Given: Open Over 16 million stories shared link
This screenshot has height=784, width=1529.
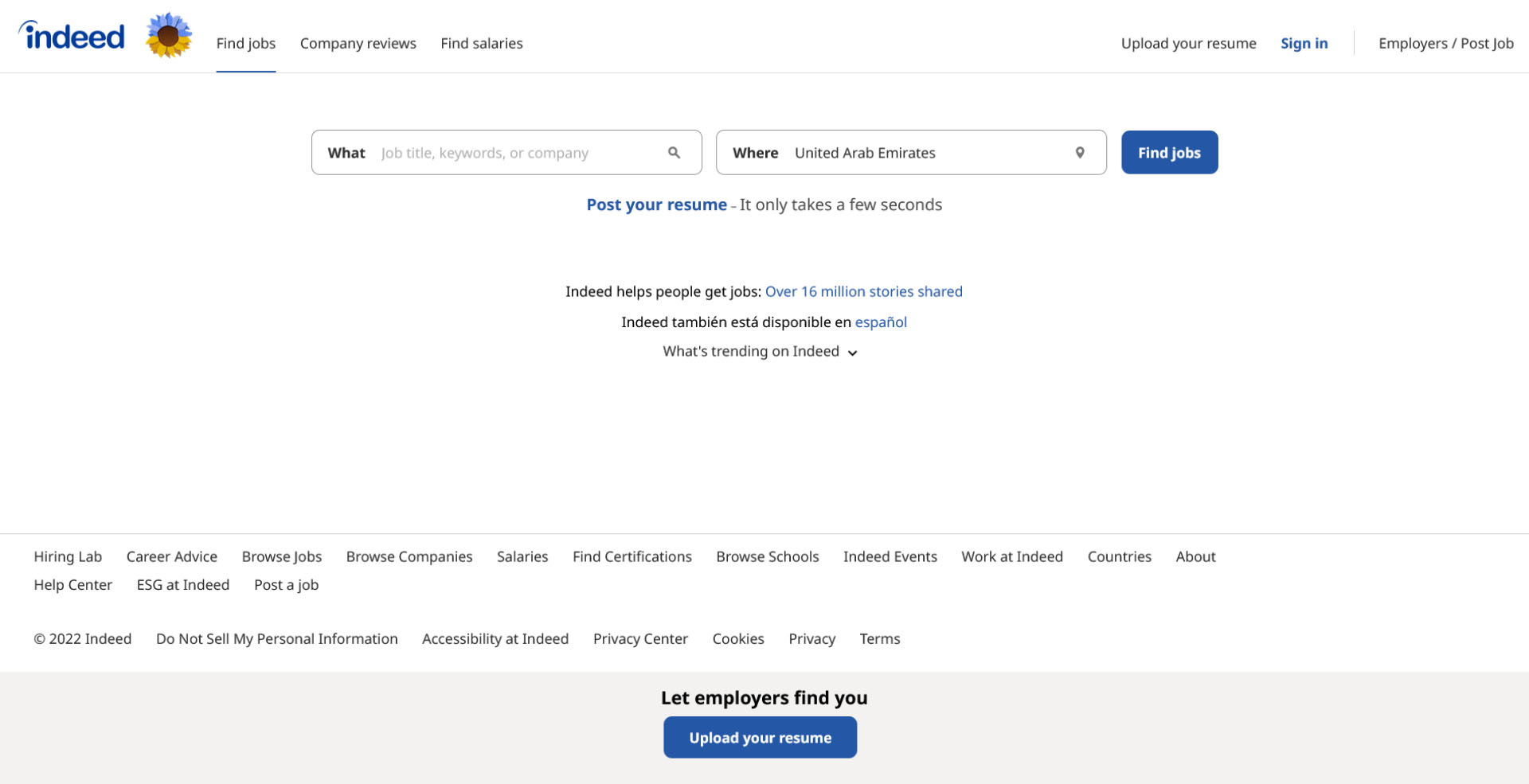Looking at the screenshot, I should click(864, 291).
